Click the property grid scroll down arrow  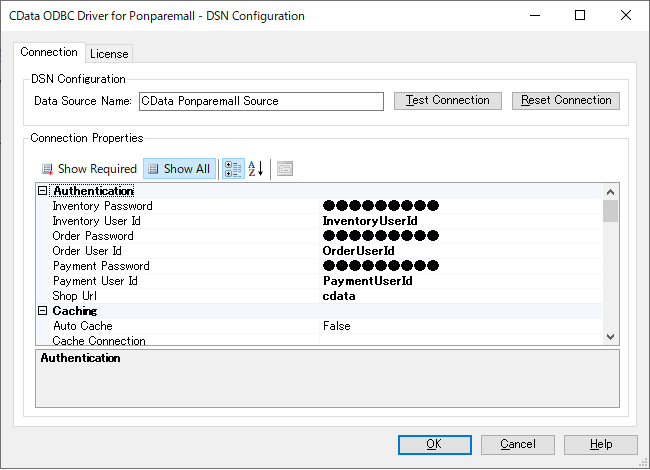click(610, 337)
